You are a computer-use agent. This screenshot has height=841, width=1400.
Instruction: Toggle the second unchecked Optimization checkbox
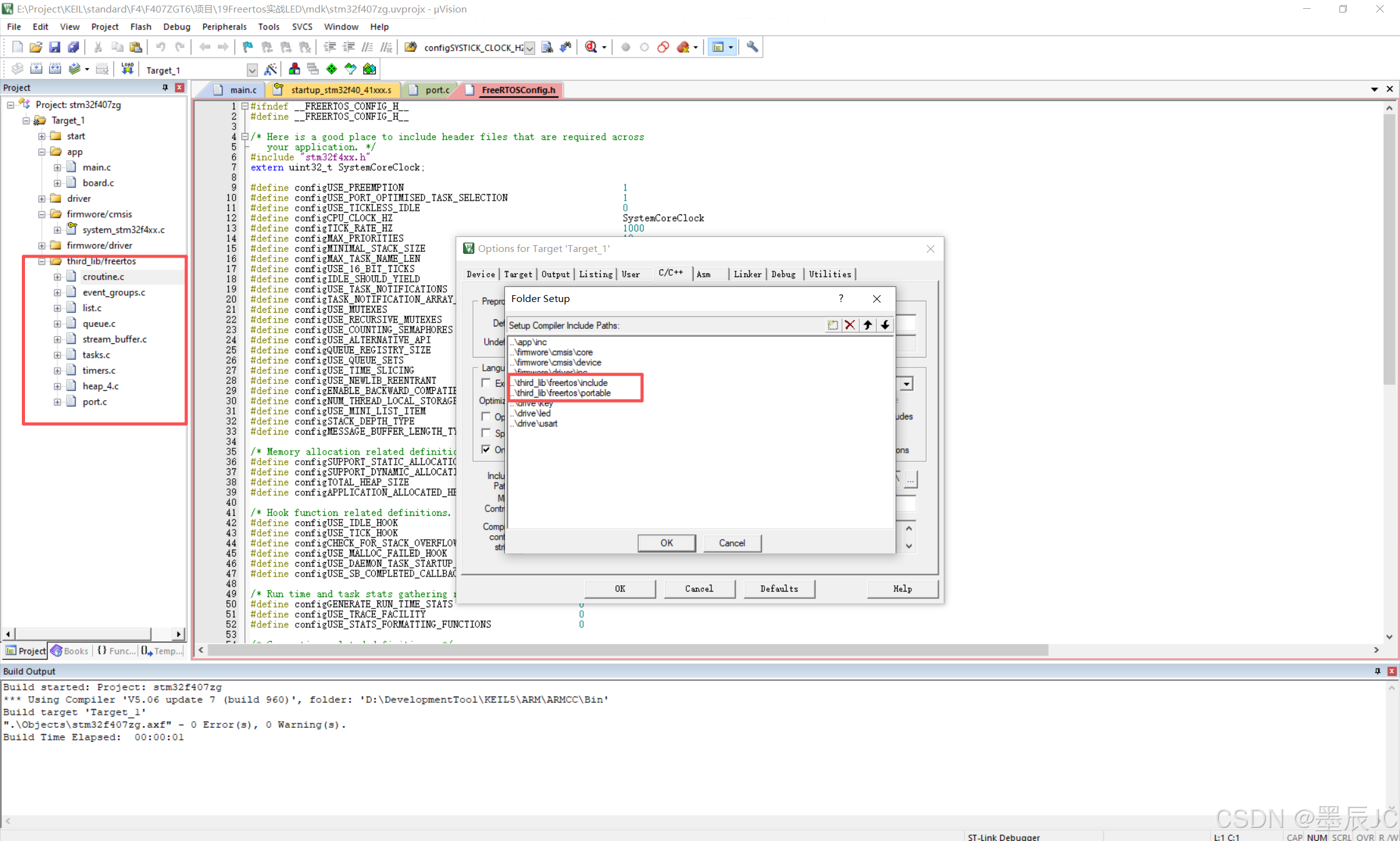coord(486,433)
